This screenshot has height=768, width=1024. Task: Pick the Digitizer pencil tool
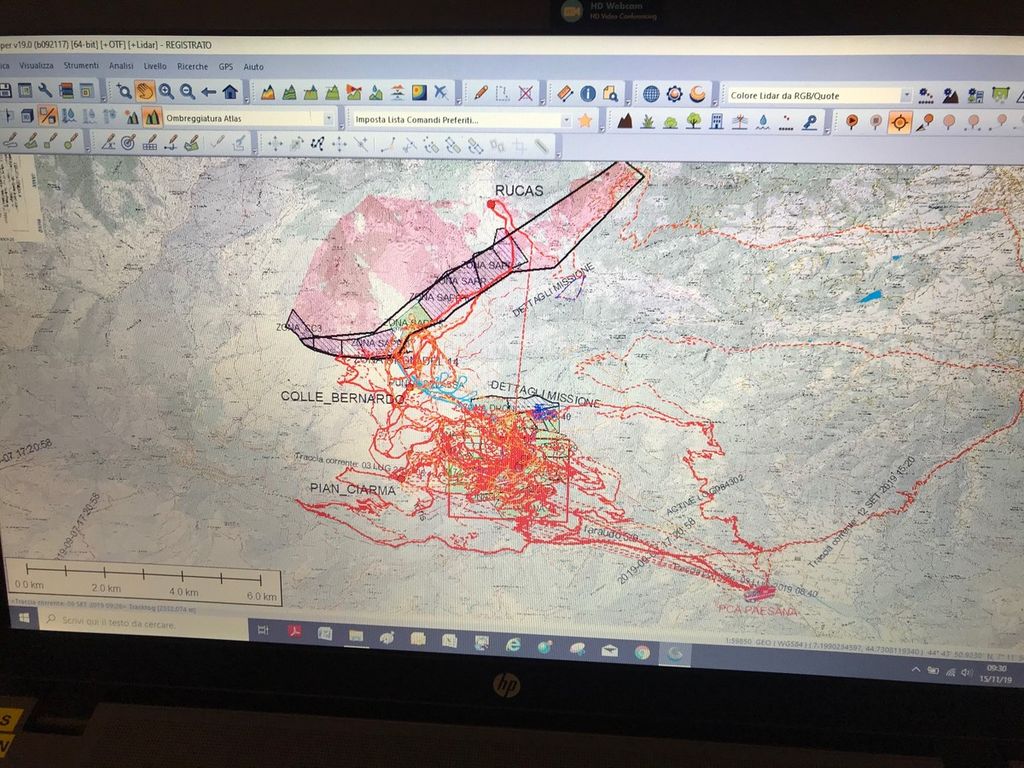pos(481,93)
